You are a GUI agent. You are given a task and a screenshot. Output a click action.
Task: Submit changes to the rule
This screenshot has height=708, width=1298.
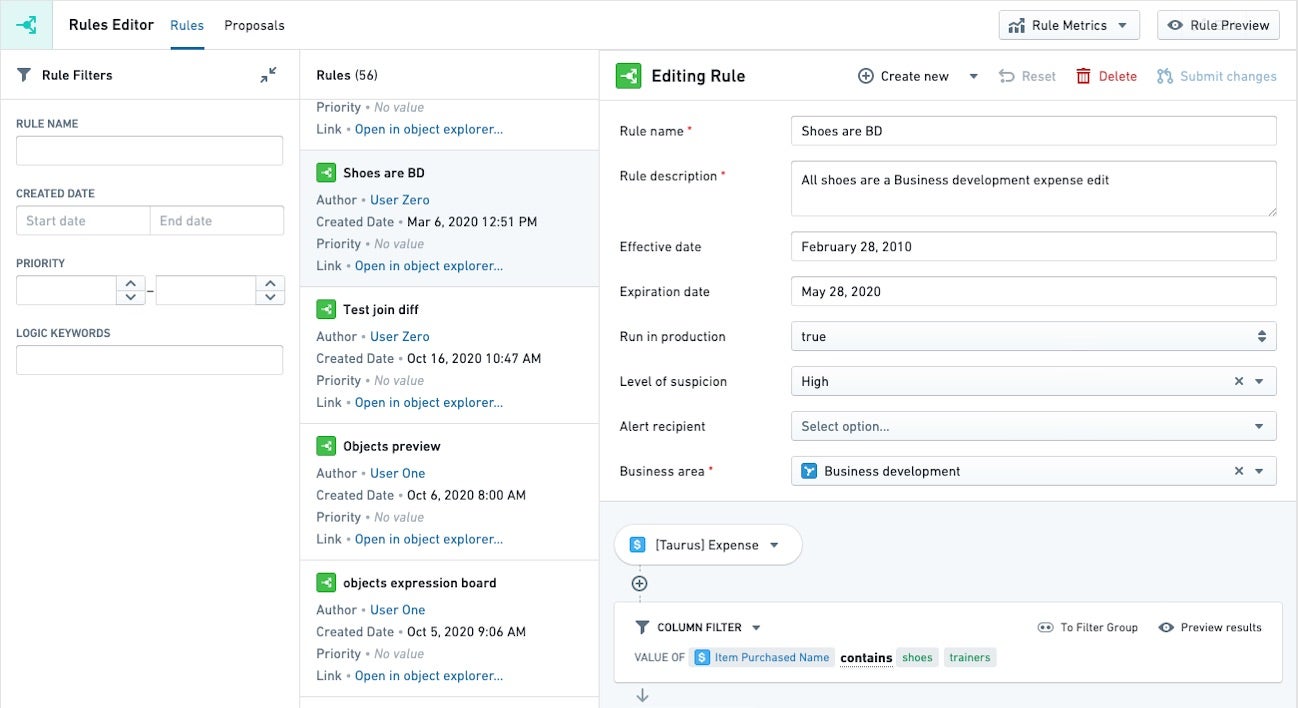(x=1216, y=76)
